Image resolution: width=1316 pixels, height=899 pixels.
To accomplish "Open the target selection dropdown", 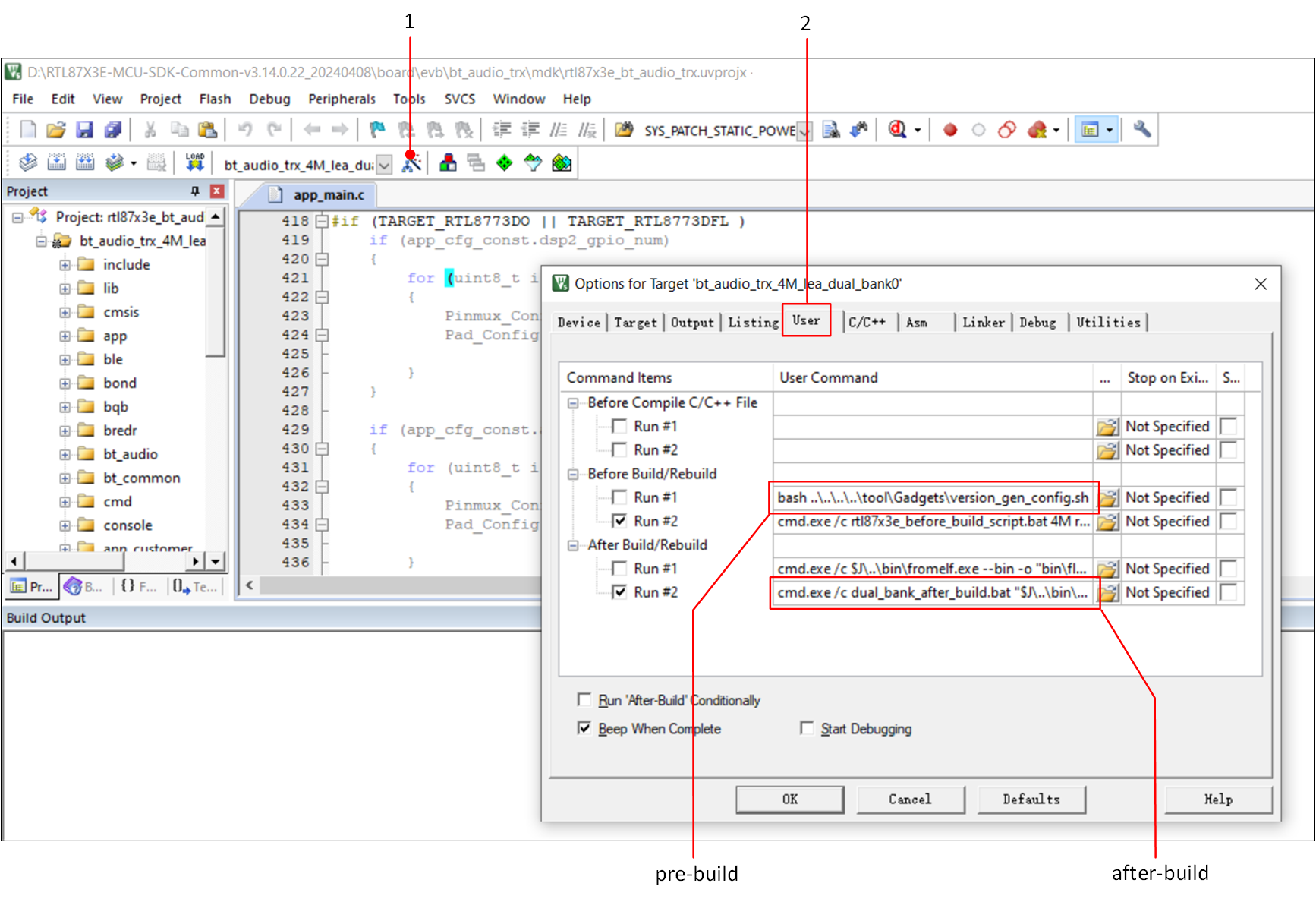I will [385, 165].
